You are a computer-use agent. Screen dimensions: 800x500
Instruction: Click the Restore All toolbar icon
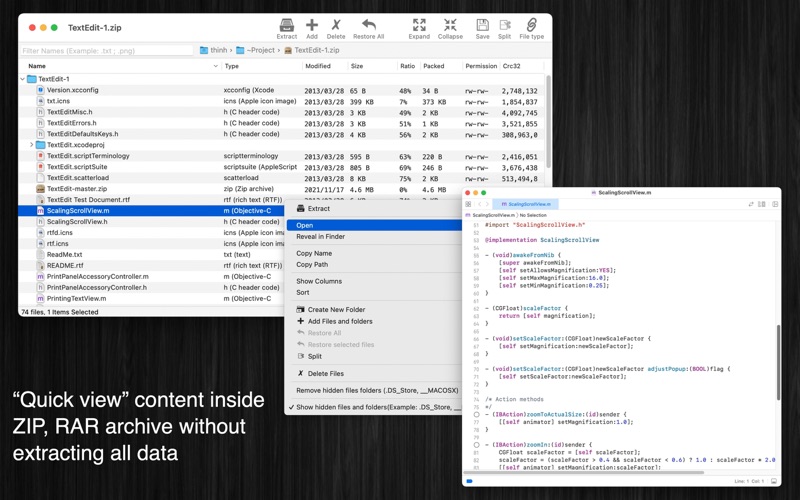point(368,25)
